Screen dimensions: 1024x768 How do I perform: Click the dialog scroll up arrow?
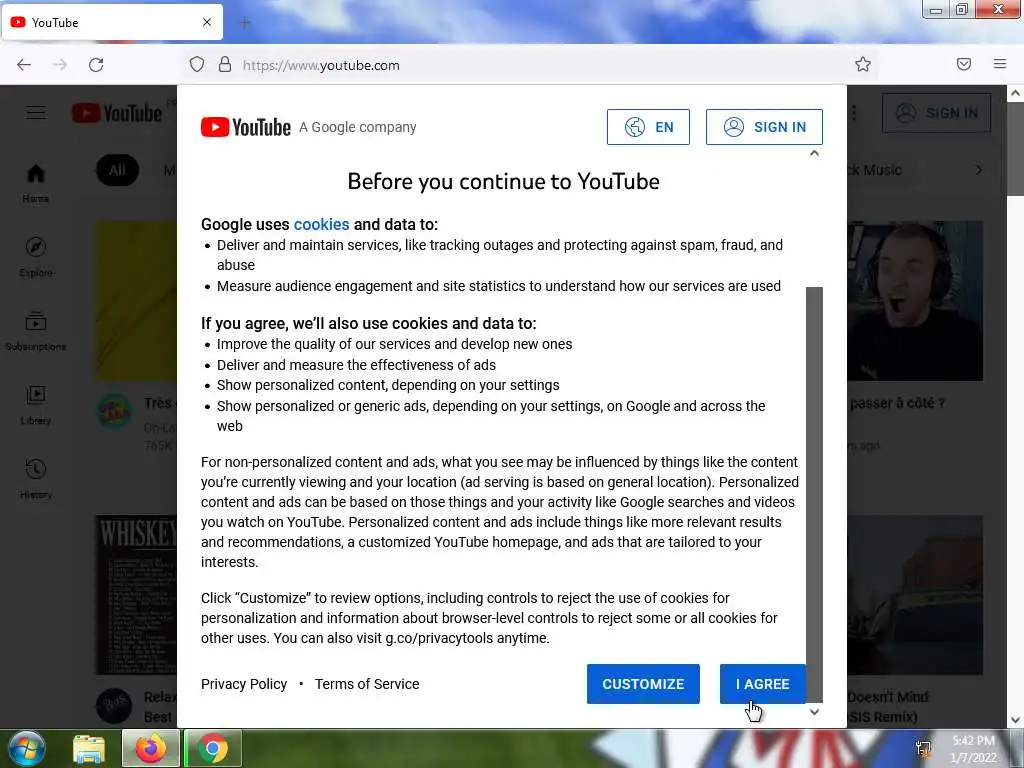click(x=814, y=153)
